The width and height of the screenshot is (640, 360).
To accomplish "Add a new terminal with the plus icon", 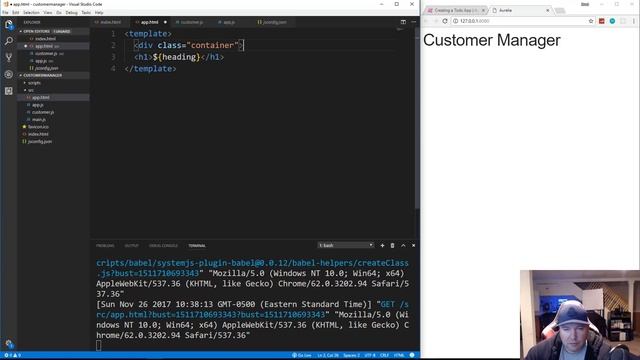I will (382, 246).
